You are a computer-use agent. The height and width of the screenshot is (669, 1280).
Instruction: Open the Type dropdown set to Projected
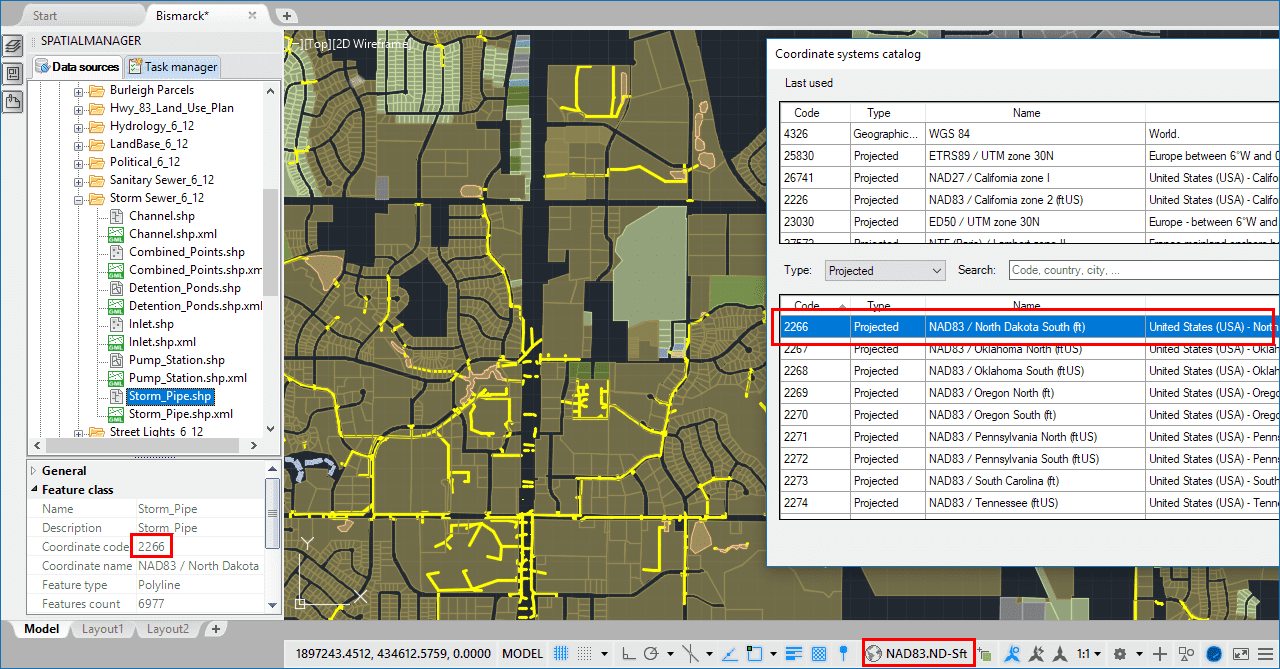[x=886, y=271]
